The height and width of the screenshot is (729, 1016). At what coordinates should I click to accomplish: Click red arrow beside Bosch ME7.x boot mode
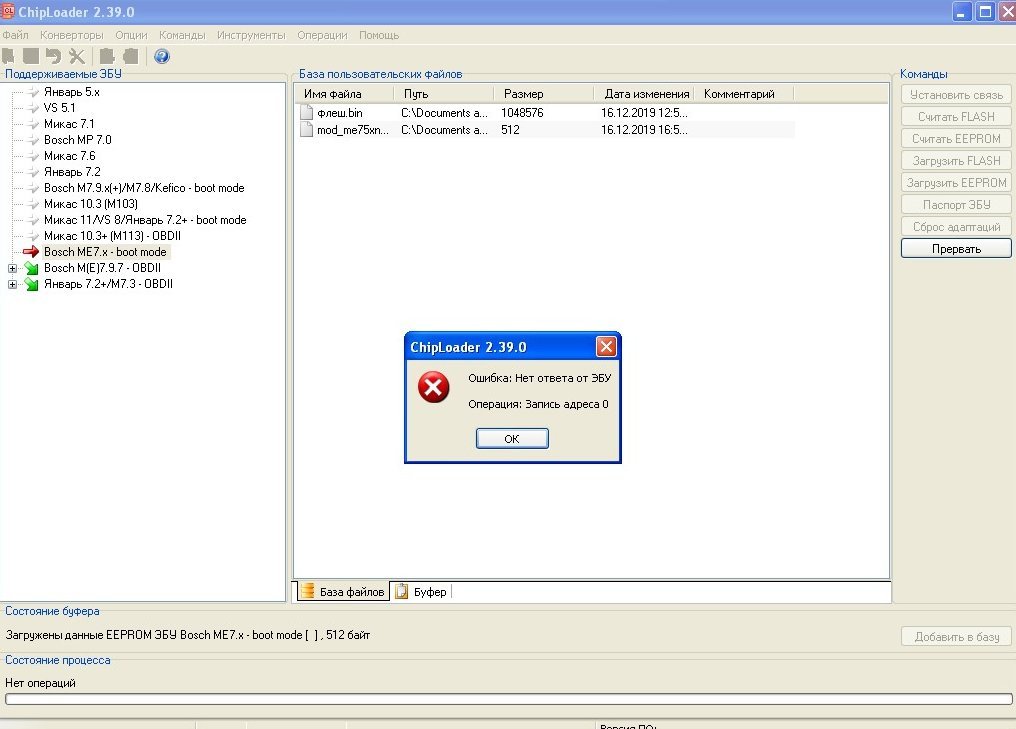click(30, 252)
